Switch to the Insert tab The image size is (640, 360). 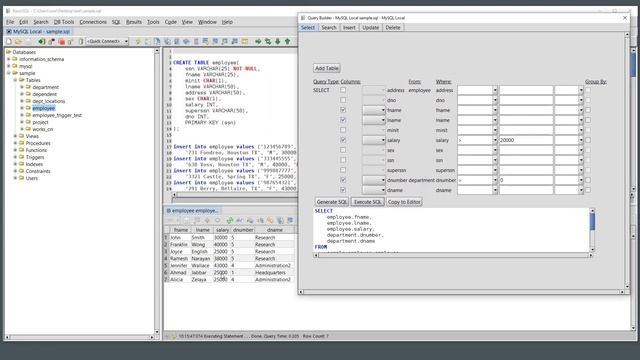(x=349, y=27)
